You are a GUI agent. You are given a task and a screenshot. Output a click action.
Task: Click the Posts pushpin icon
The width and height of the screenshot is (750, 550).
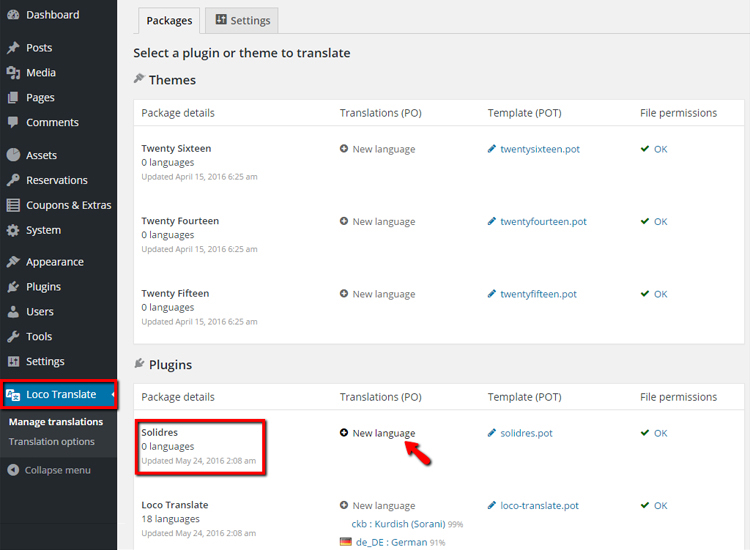[x=13, y=47]
